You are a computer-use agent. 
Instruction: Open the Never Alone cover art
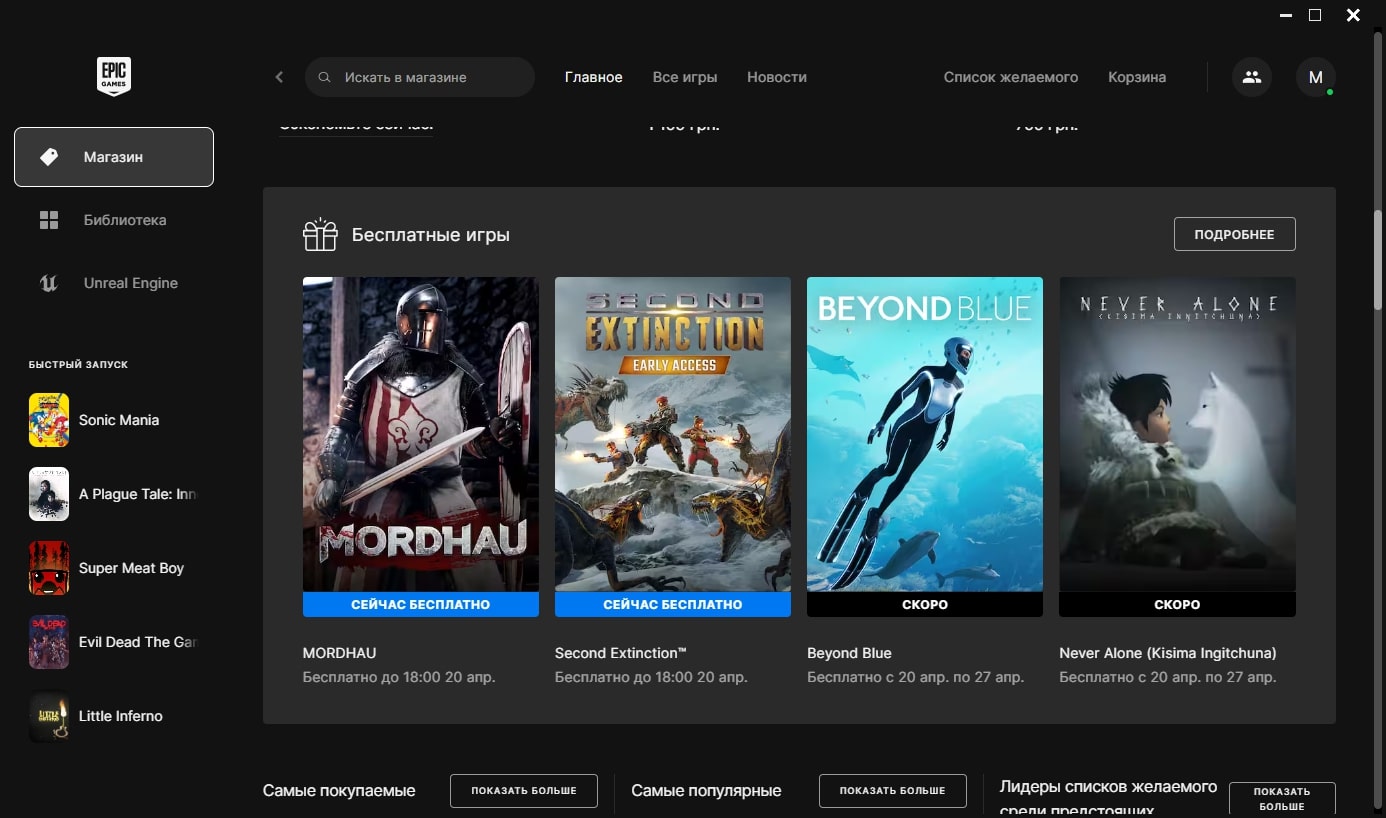coord(1177,434)
